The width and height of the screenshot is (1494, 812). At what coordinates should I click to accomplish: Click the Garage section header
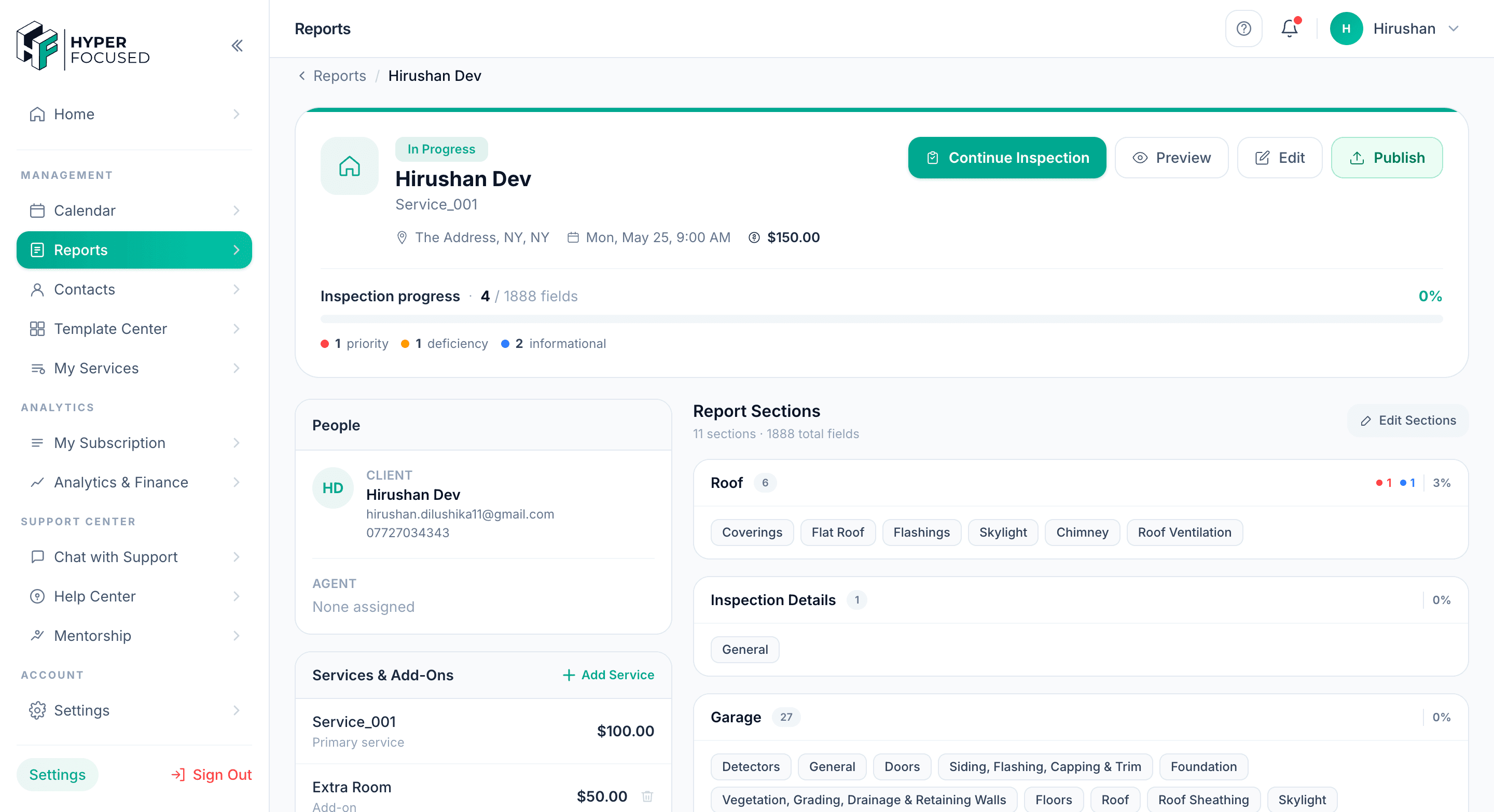click(1081, 718)
